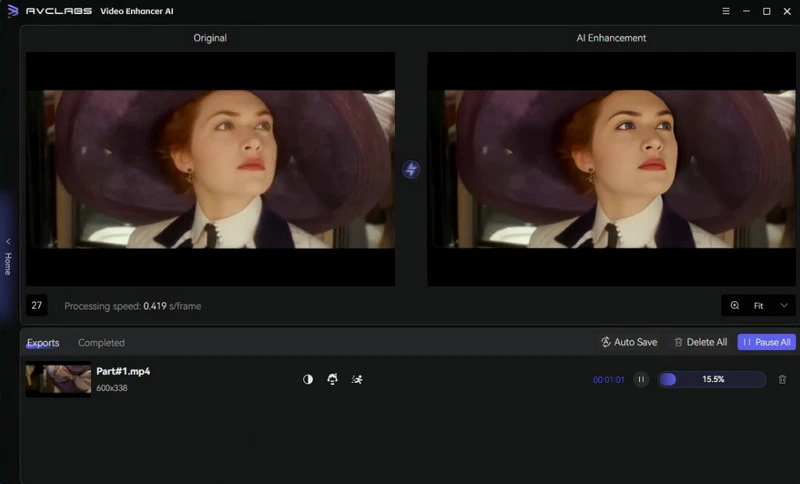Viewport: 800px width, 484px height.
Task: Click the AI Enhancement label above preview
Action: tap(611, 38)
